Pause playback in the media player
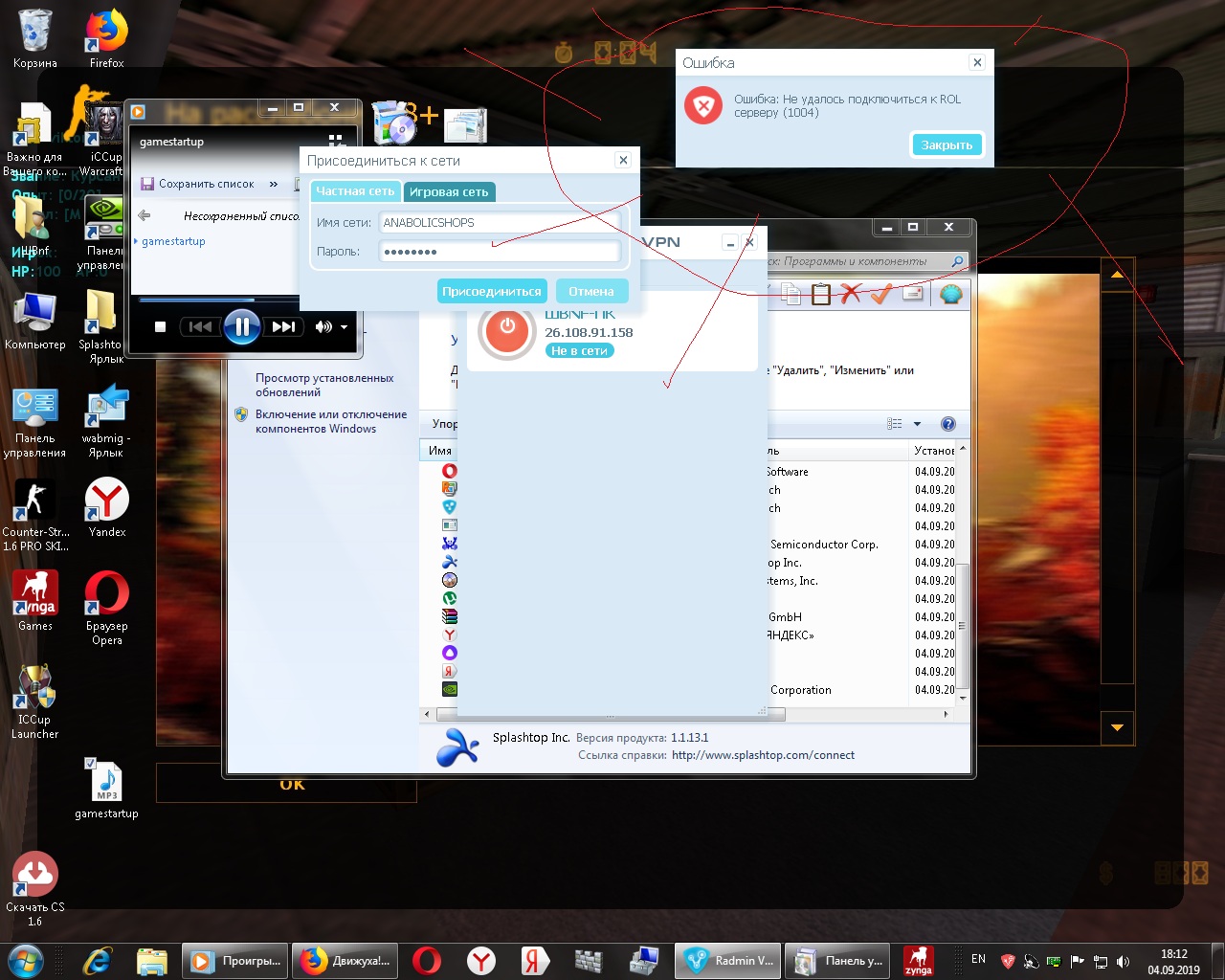 tap(242, 326)
